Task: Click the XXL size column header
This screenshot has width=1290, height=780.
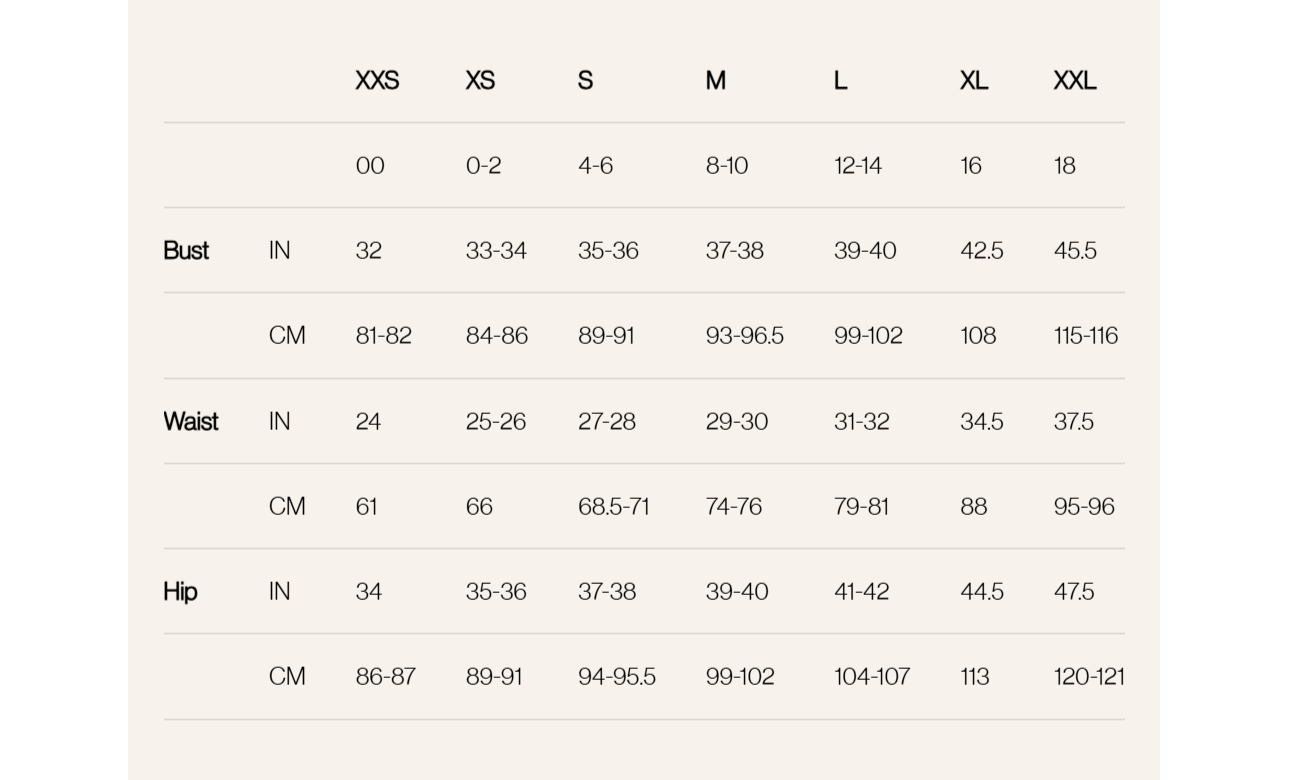Action: 1074,81
